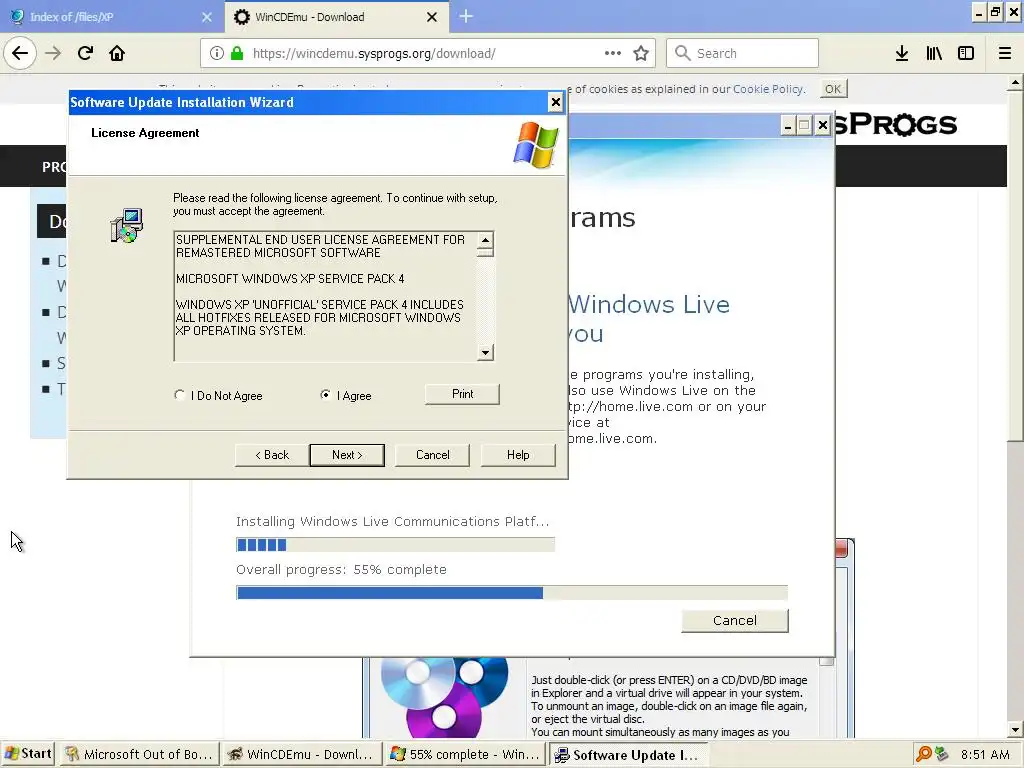1024x768 pixels.
Task: Toggle the browser sidebar icon
Action: [x=966, y=53]
